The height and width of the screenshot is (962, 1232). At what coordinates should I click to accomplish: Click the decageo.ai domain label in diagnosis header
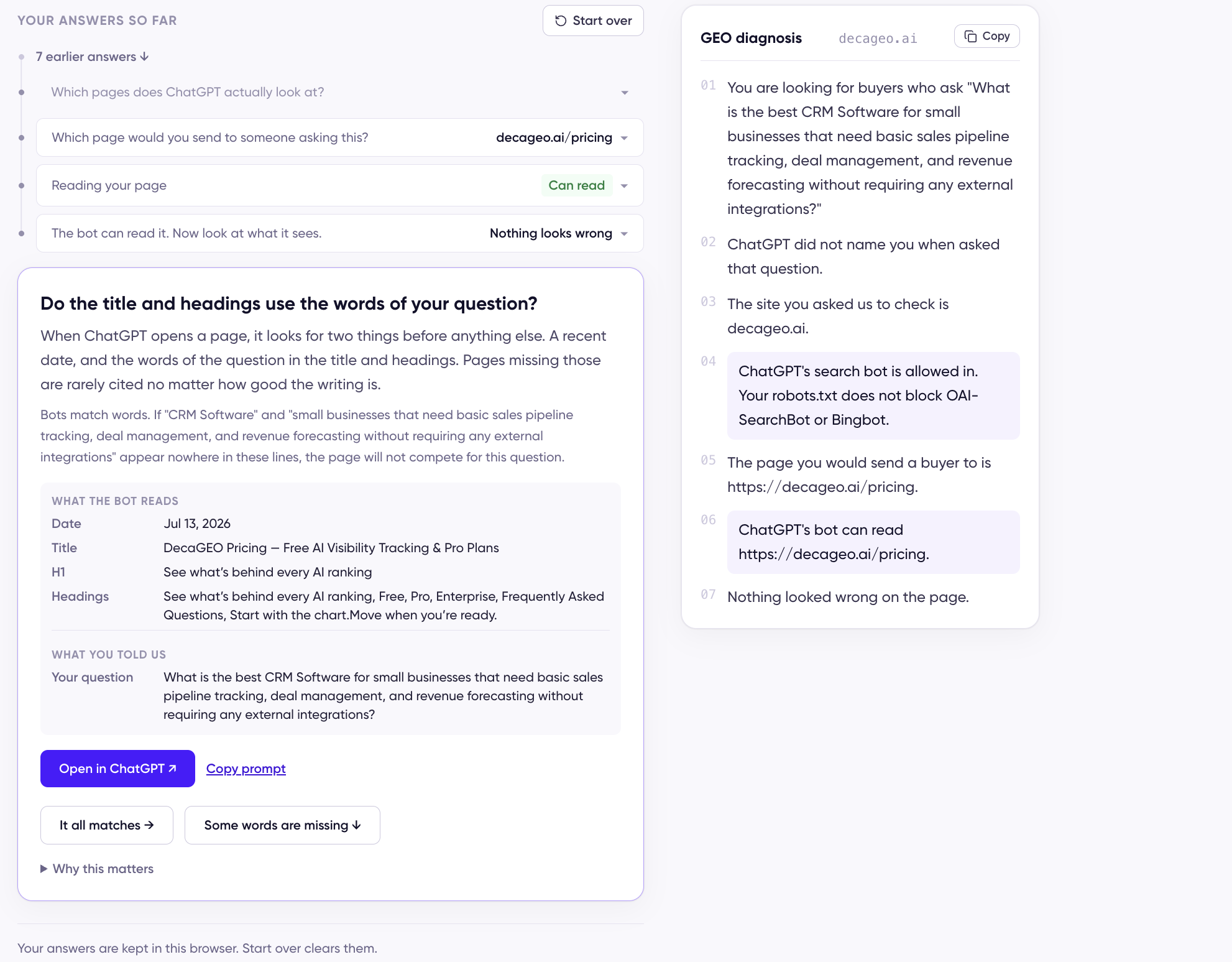(878, 39)
